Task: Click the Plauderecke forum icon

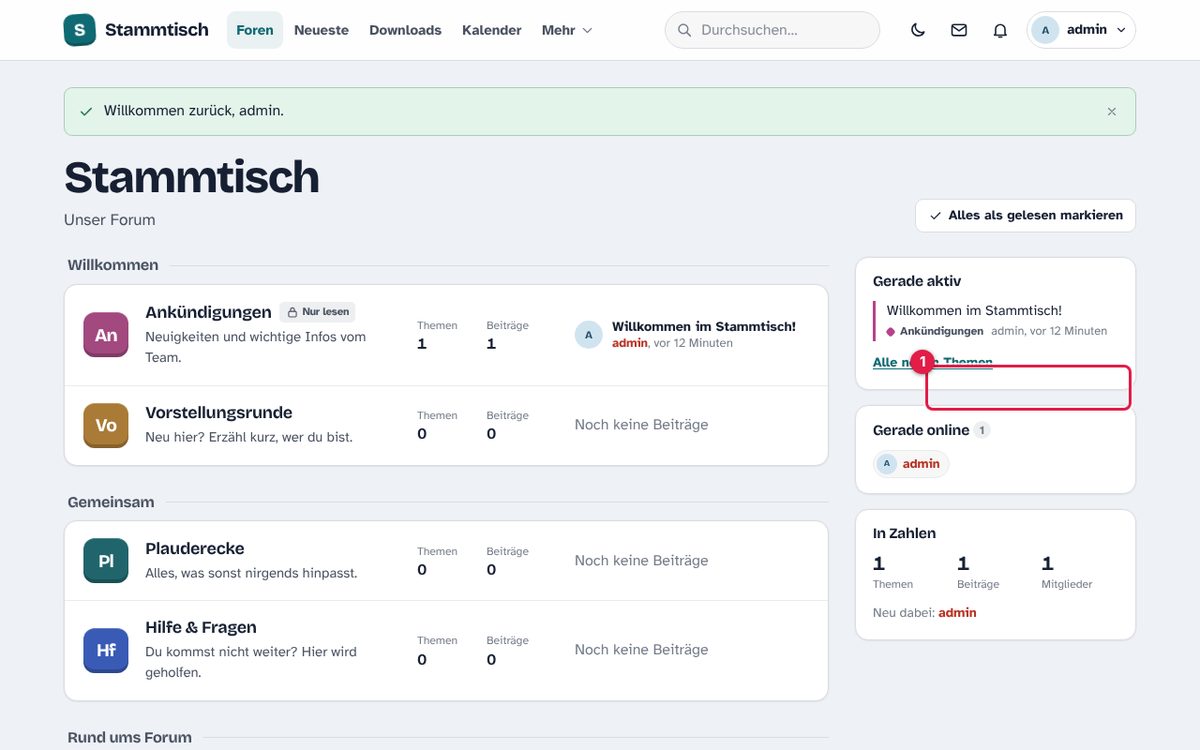Action: [106, 560]
